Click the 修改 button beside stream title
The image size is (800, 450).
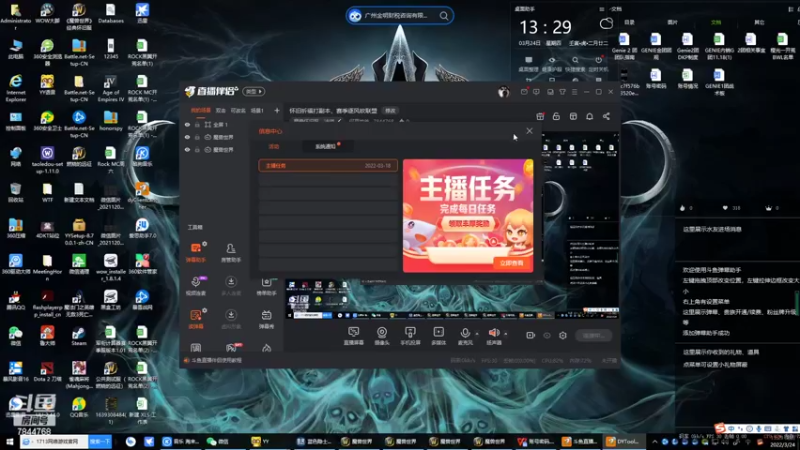point(390,110)
